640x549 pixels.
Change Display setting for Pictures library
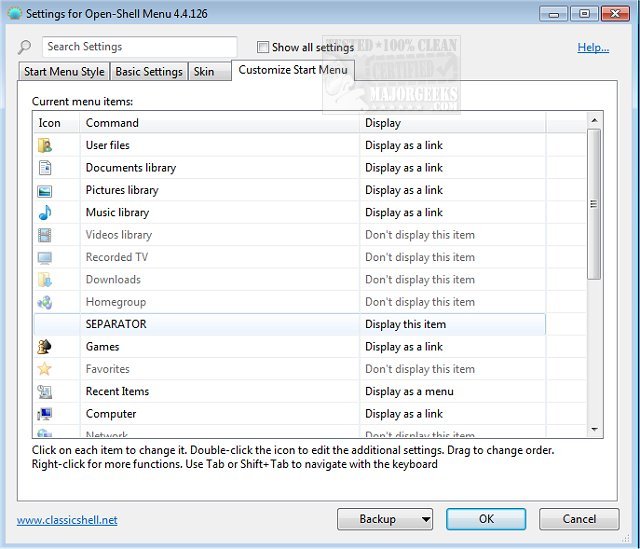pyautogui.click(x=404, y=190)
